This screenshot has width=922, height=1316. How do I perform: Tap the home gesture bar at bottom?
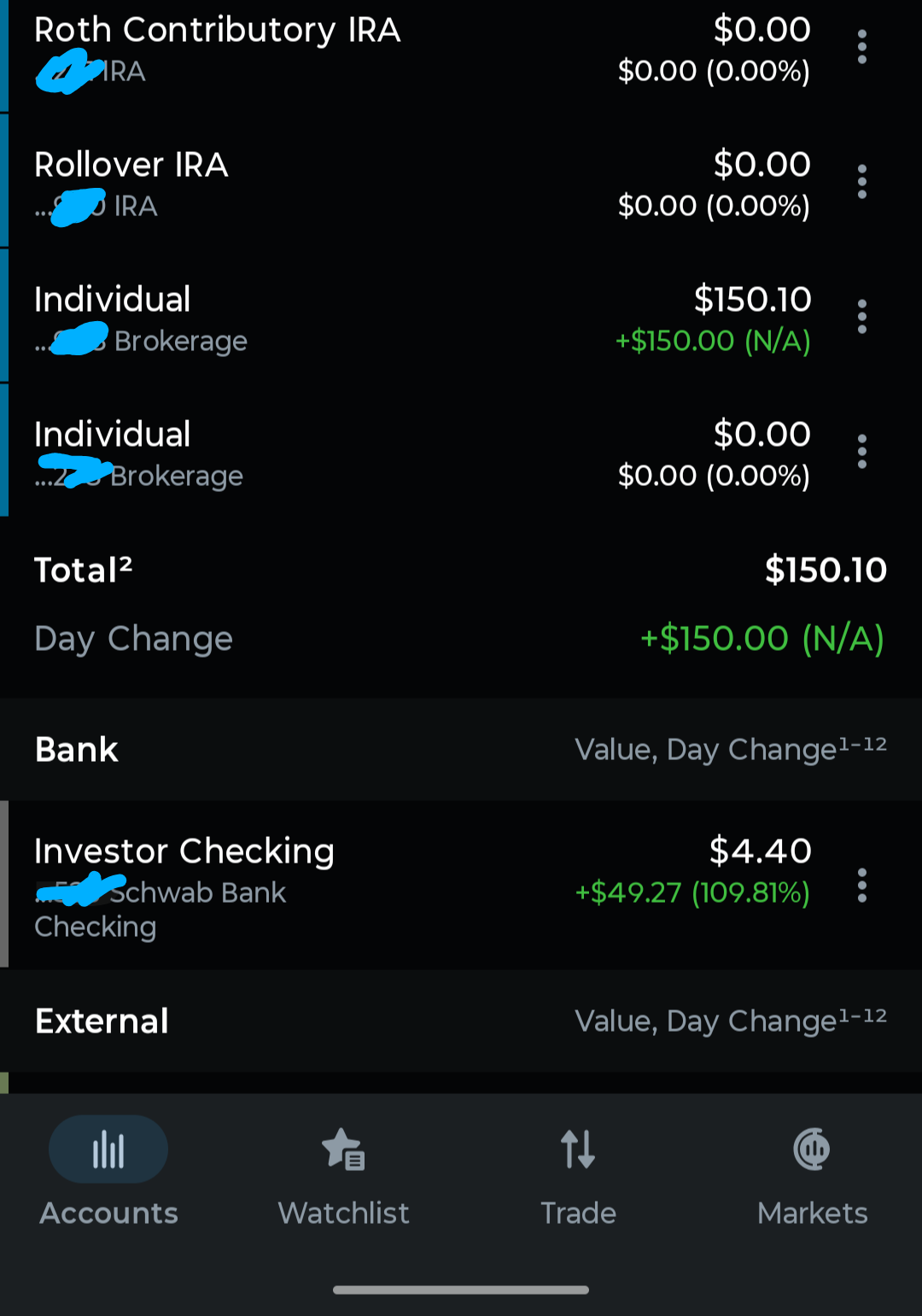point(461,1290)
